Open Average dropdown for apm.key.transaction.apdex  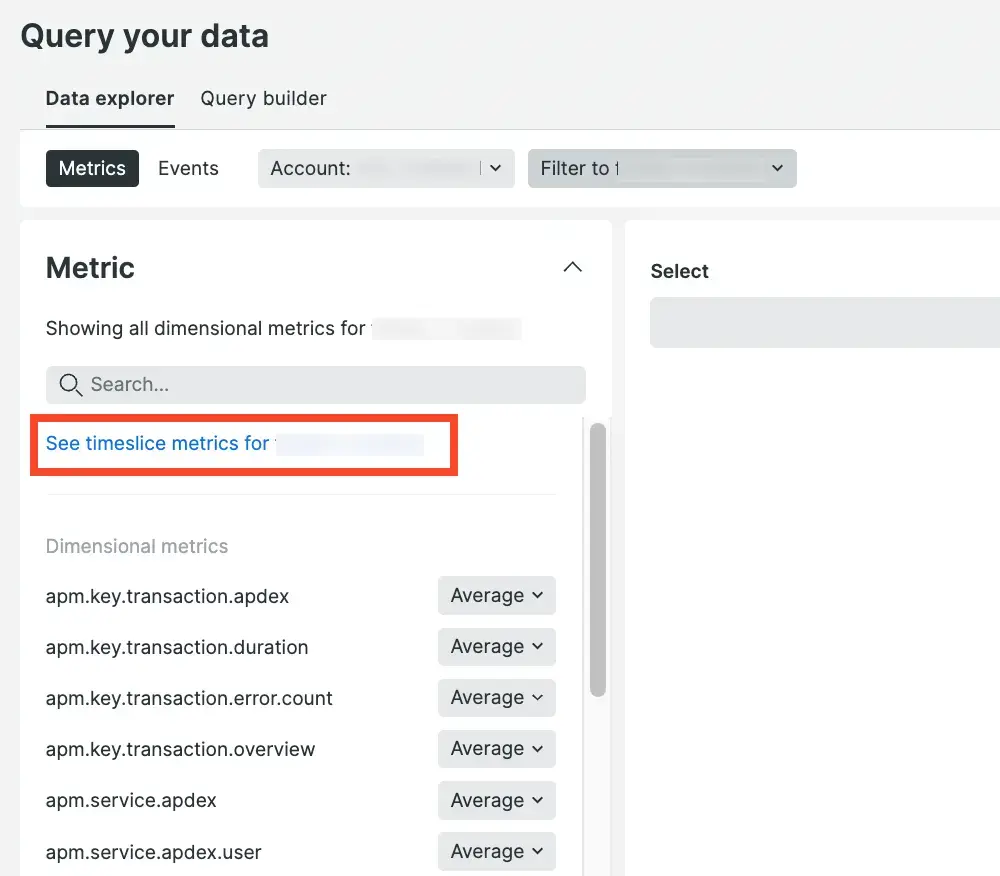[497, 595]
